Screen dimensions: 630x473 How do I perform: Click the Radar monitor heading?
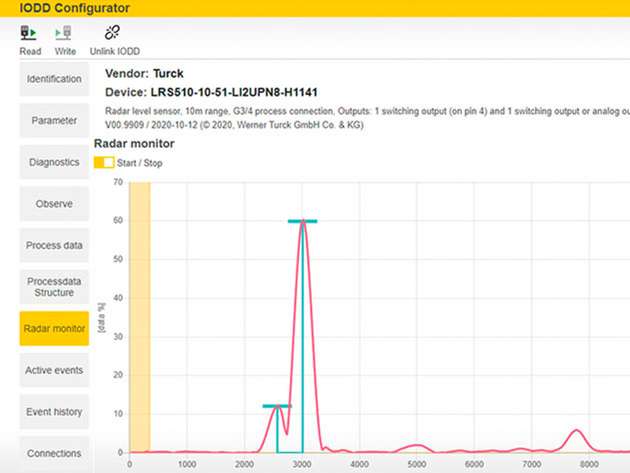click(x=134, y=143)
